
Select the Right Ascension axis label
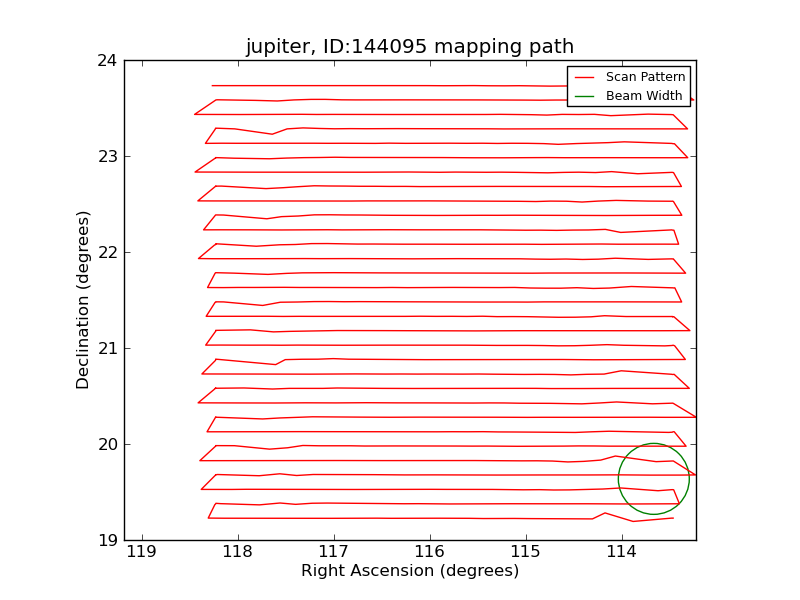tap(410, 571)
